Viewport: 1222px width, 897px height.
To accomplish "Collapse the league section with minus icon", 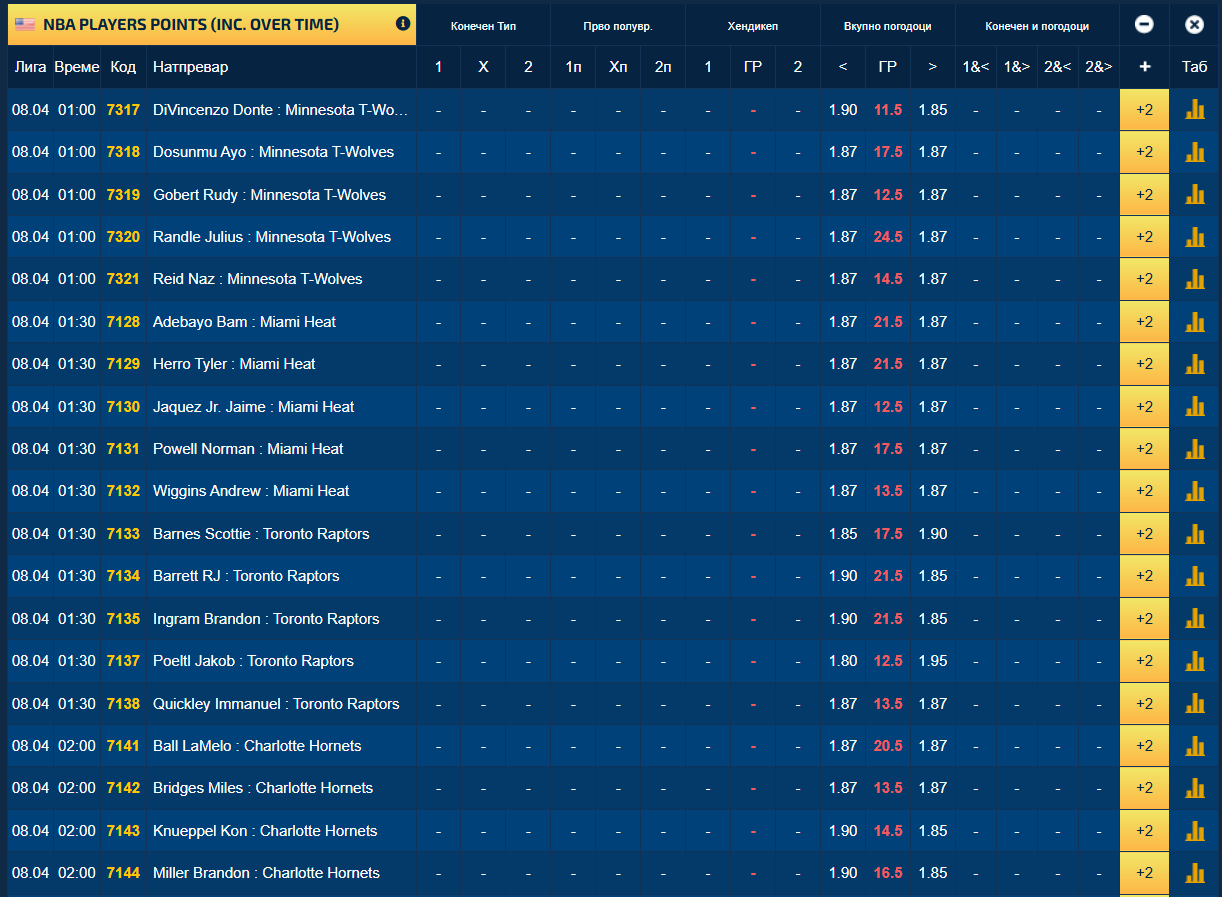I will click(1144, 25).
